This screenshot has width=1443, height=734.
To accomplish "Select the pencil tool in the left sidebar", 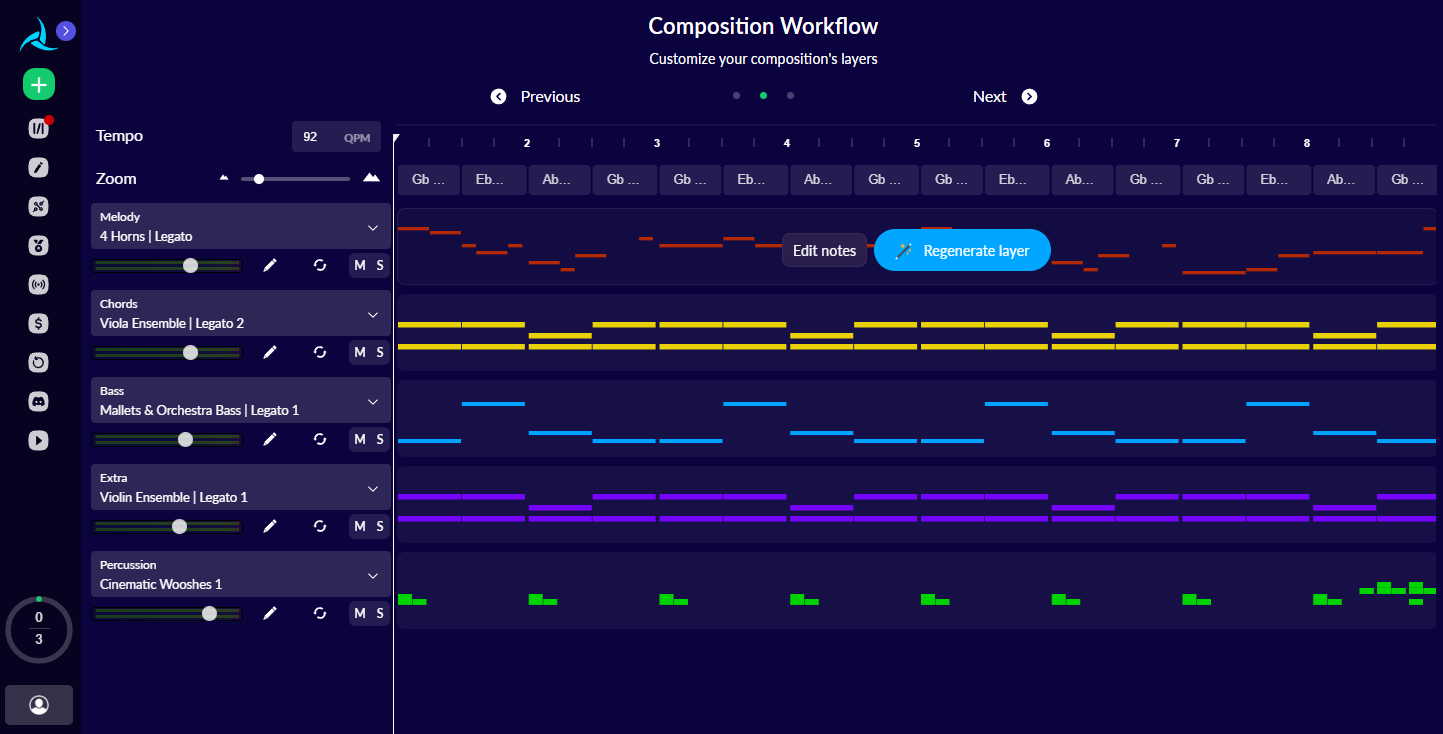I will click(x=38, y=167).
